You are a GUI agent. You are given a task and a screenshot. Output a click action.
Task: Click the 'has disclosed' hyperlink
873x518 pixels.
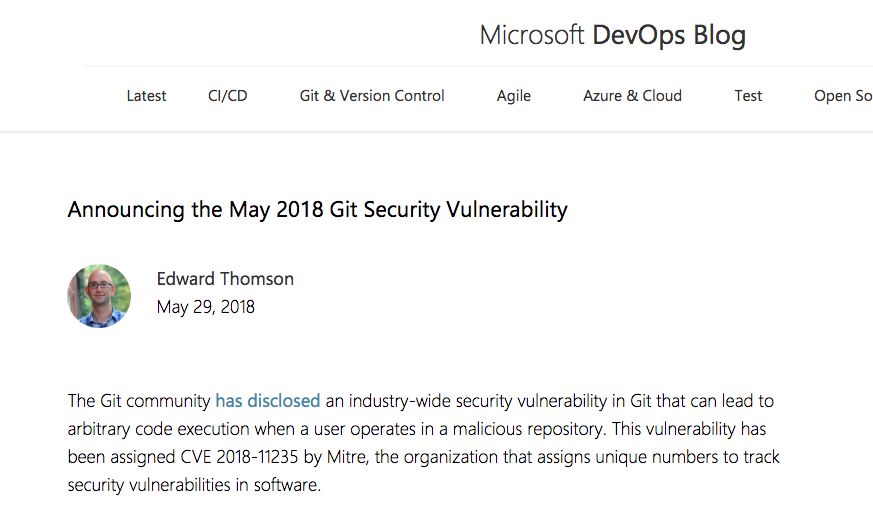pyautogui.click(x=268, y=400)
